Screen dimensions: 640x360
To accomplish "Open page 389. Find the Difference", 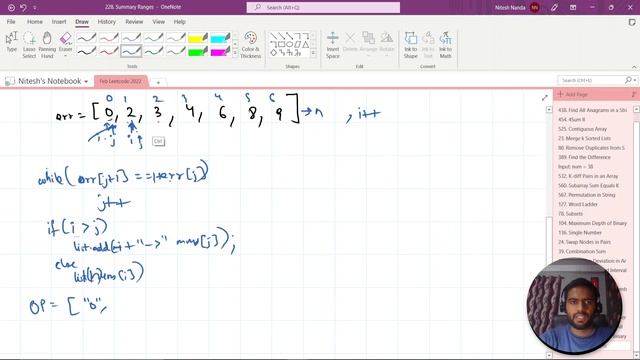I will point(584,157).
